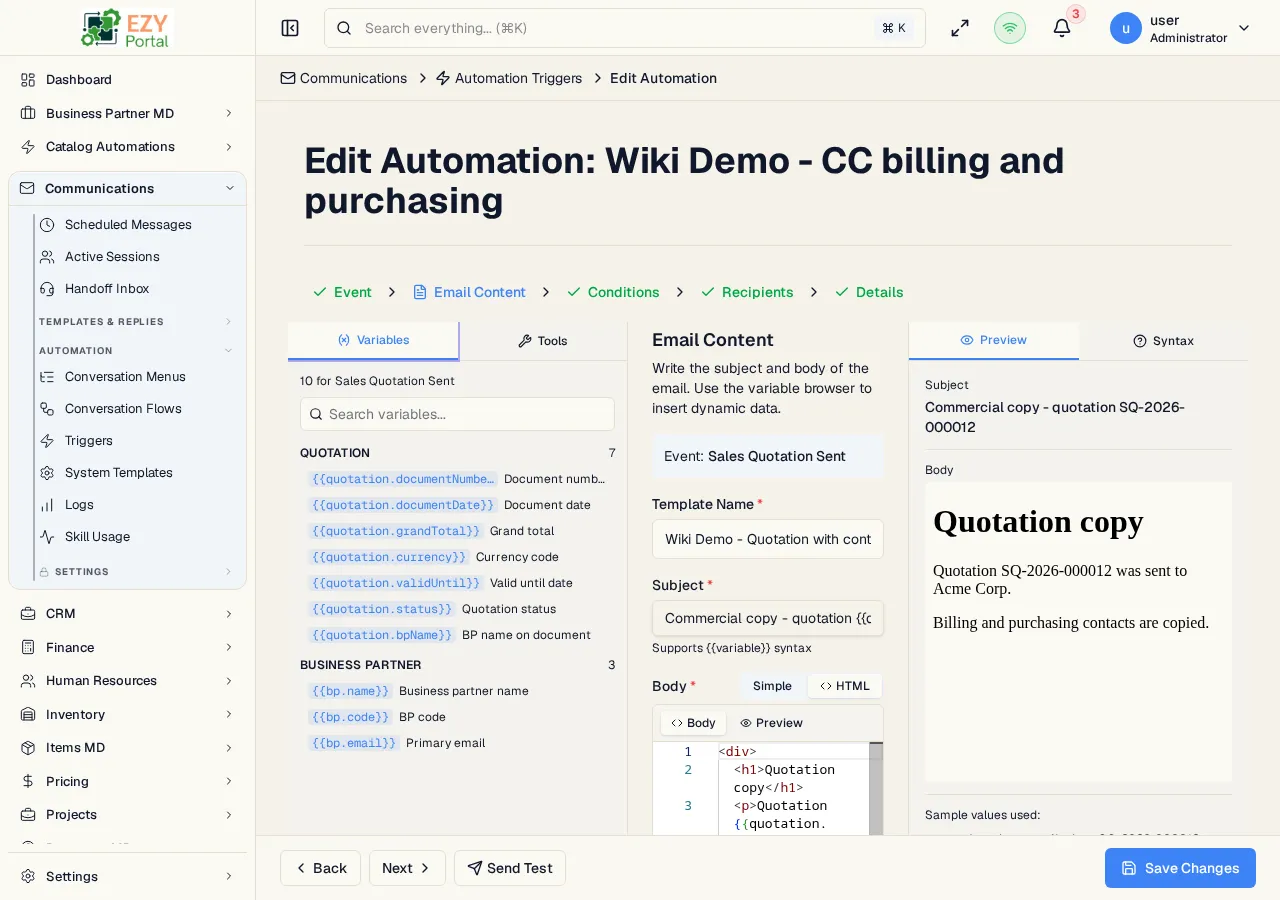The height and width of the screenshot is (900, 1280).
Task: Collapse the Communications section
Action: (128, 188)
